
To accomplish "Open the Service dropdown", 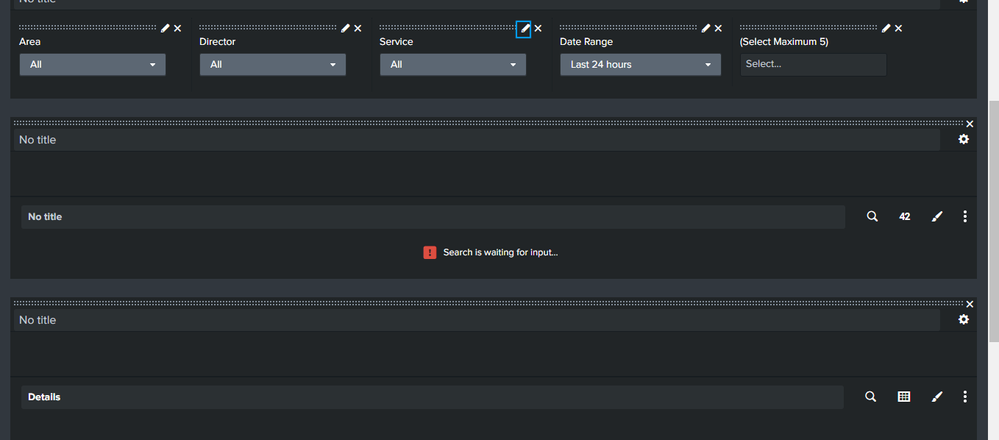I will 452,65.
